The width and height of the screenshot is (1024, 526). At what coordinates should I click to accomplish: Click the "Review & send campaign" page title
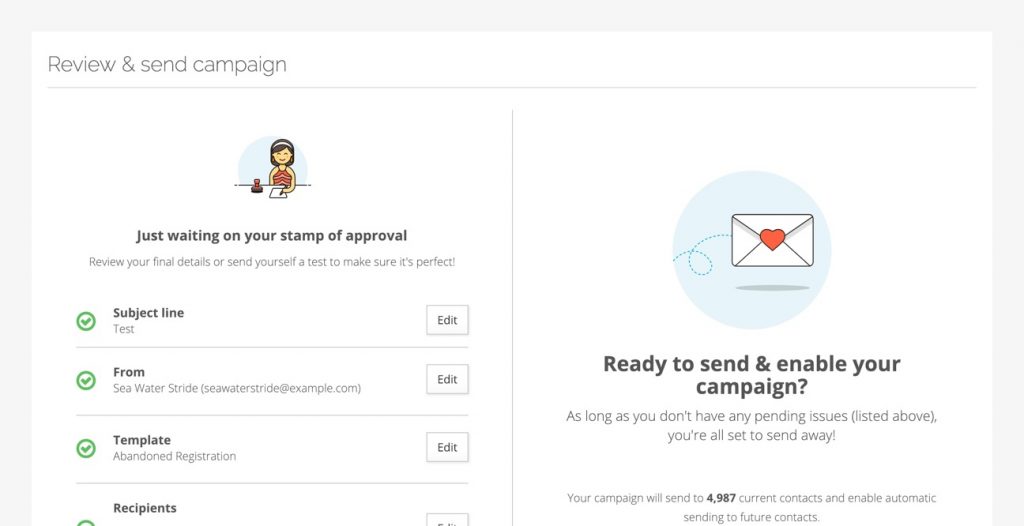[167, 65]
